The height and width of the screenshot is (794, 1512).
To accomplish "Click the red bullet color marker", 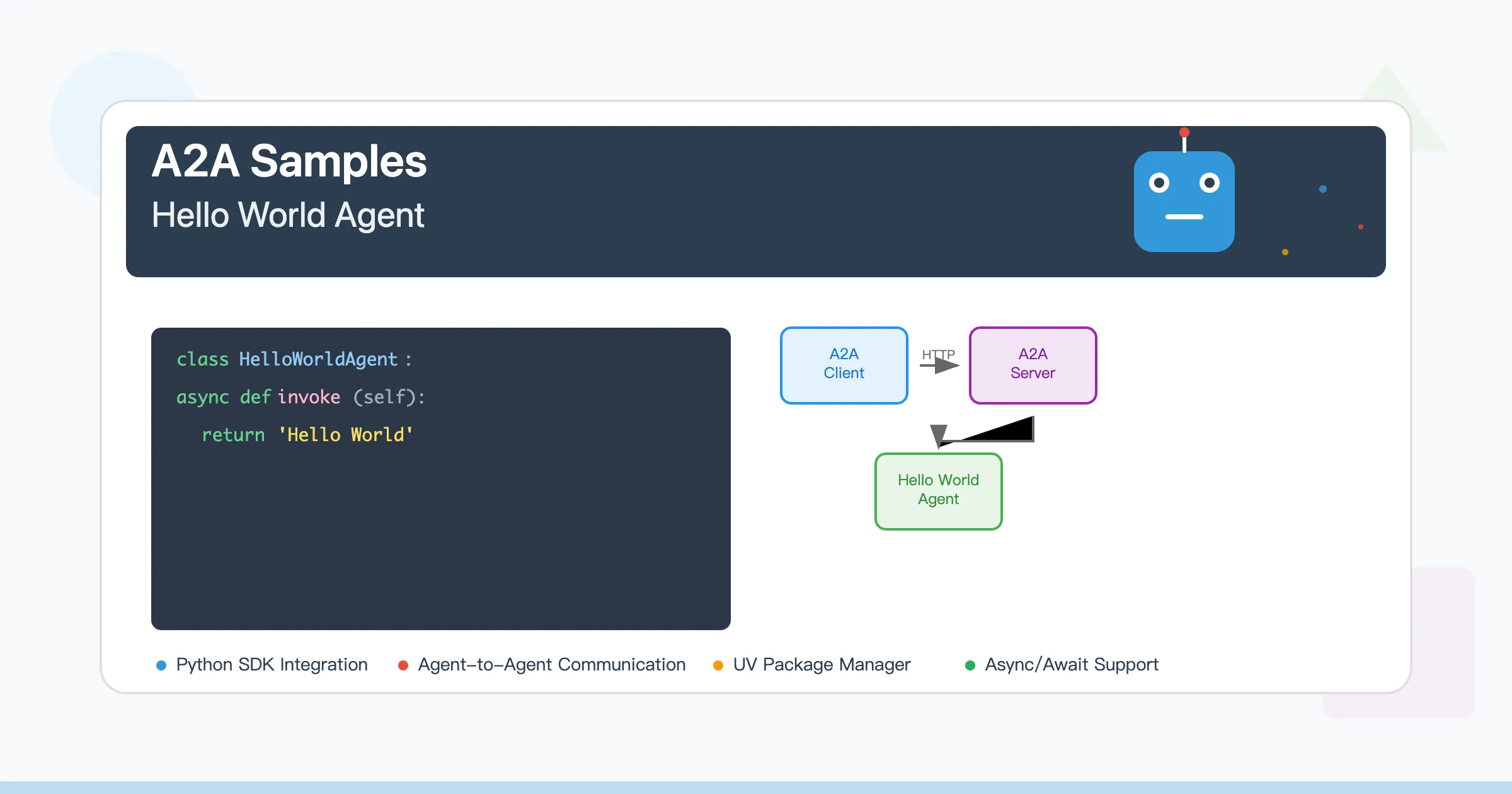I will (x=403, y=664).
